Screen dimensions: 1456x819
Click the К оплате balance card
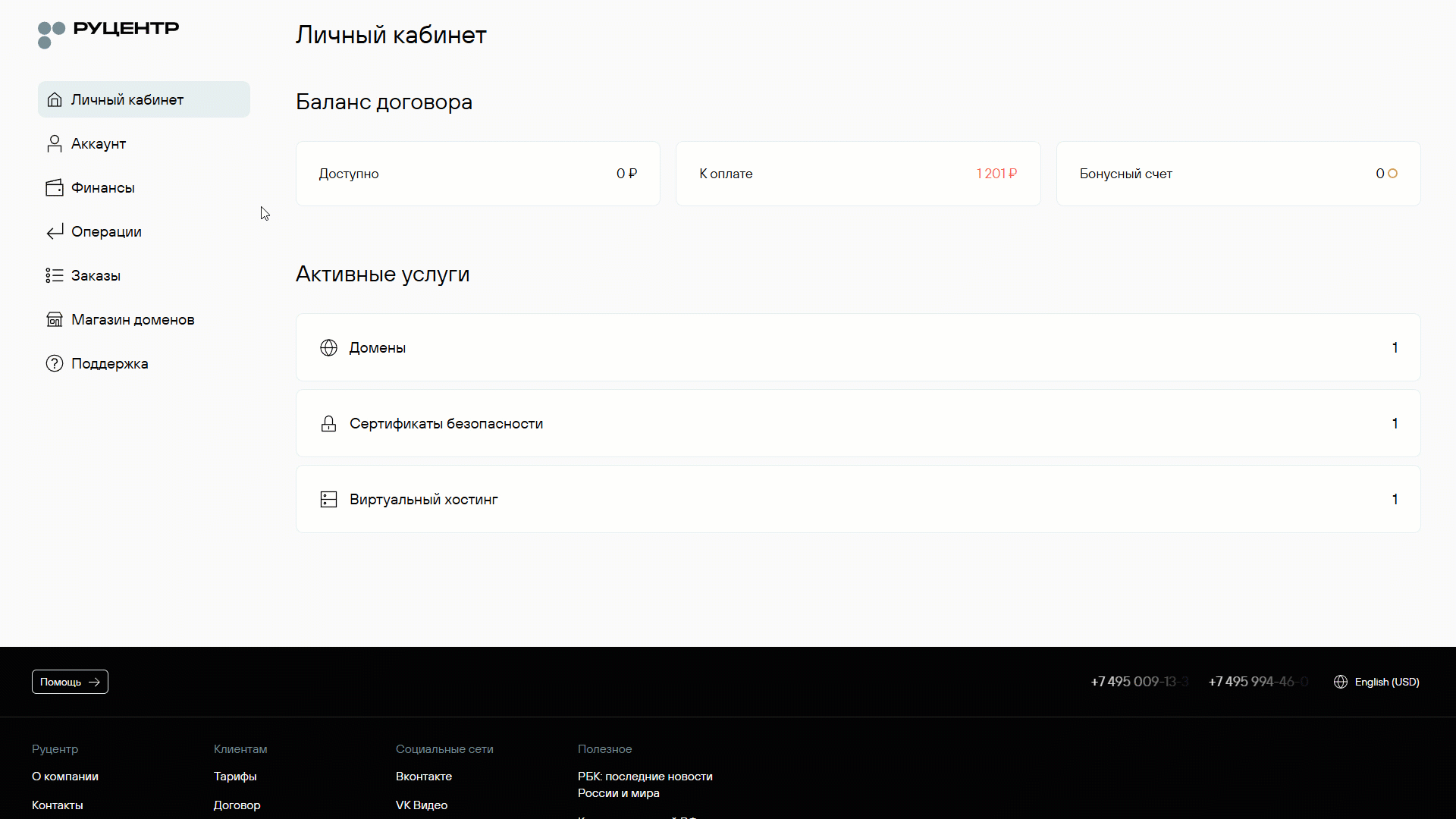pyautogui.click(x=857, y=173)
